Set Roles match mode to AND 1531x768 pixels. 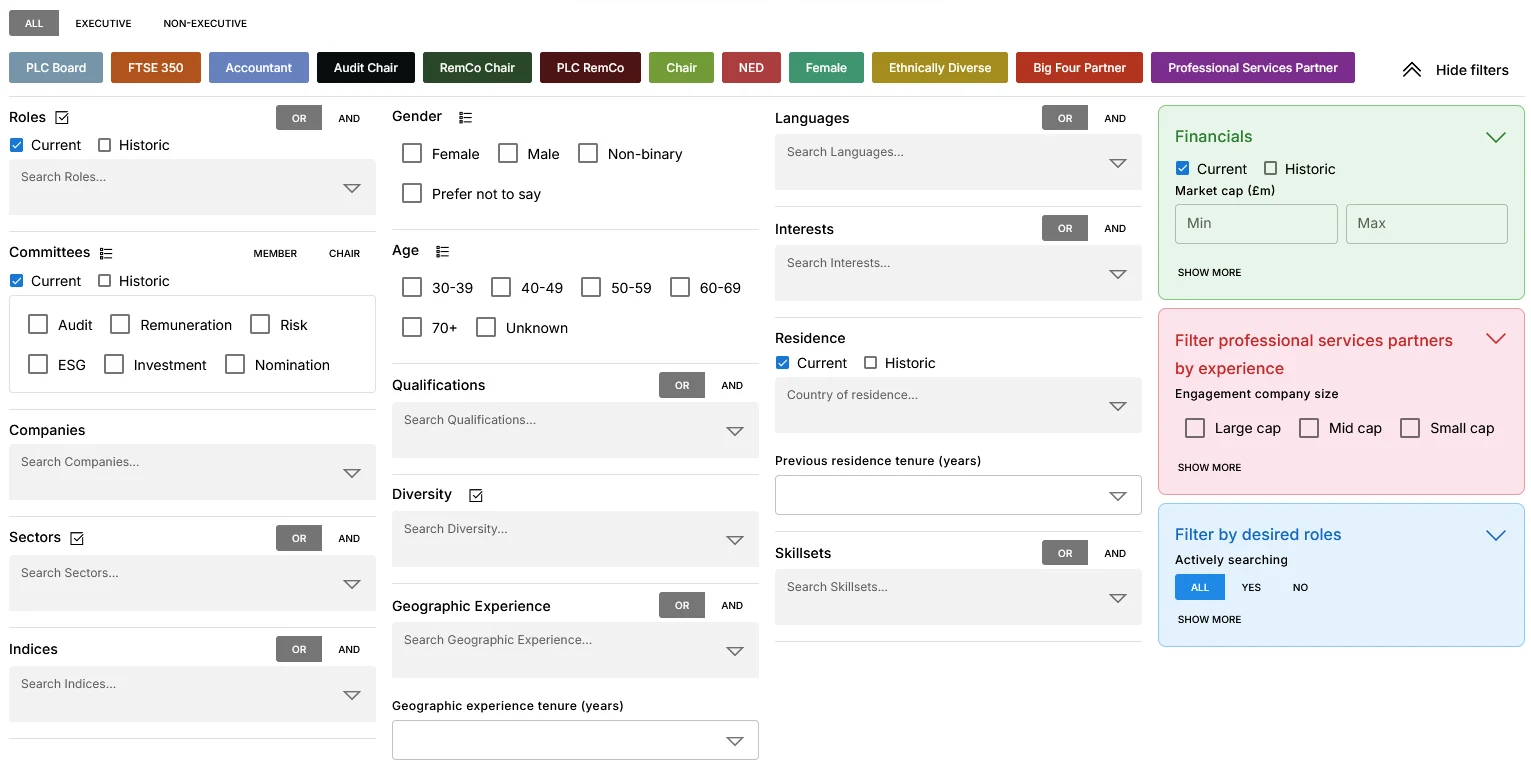tap(349, 118)
